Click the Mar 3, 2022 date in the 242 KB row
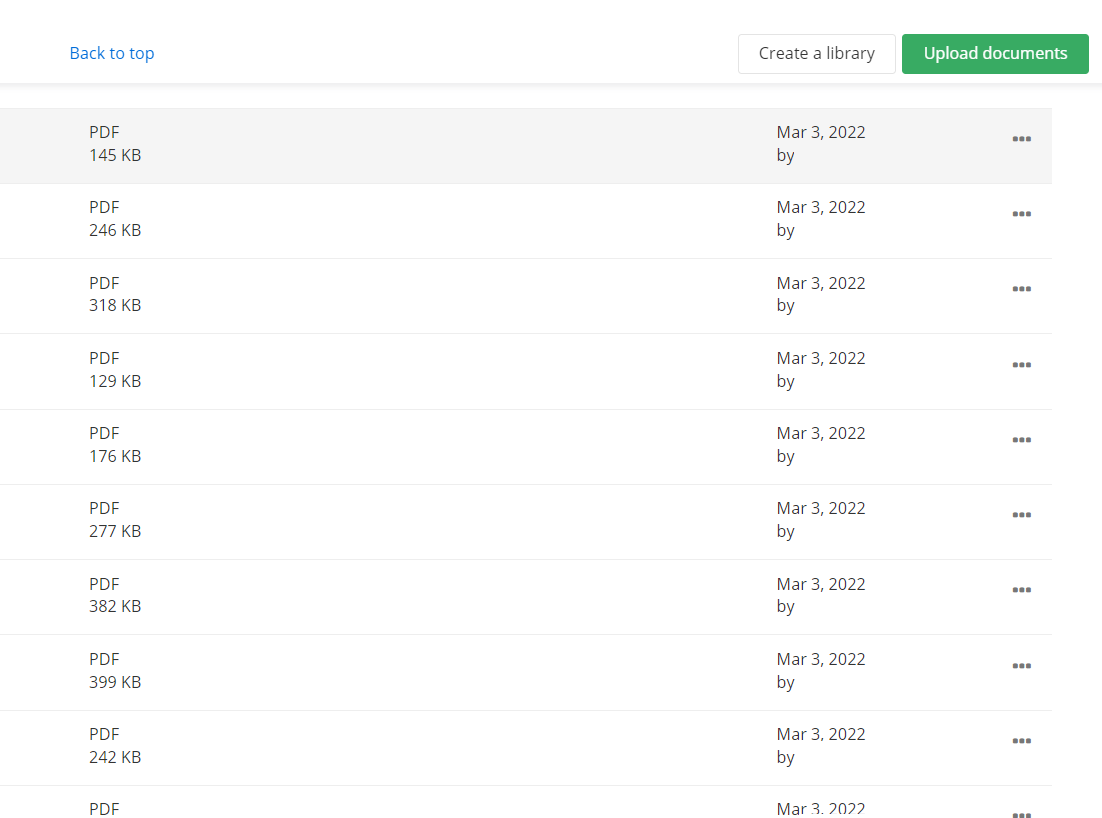Screen dimensions: 1102x818 click(x=821, y=735)
